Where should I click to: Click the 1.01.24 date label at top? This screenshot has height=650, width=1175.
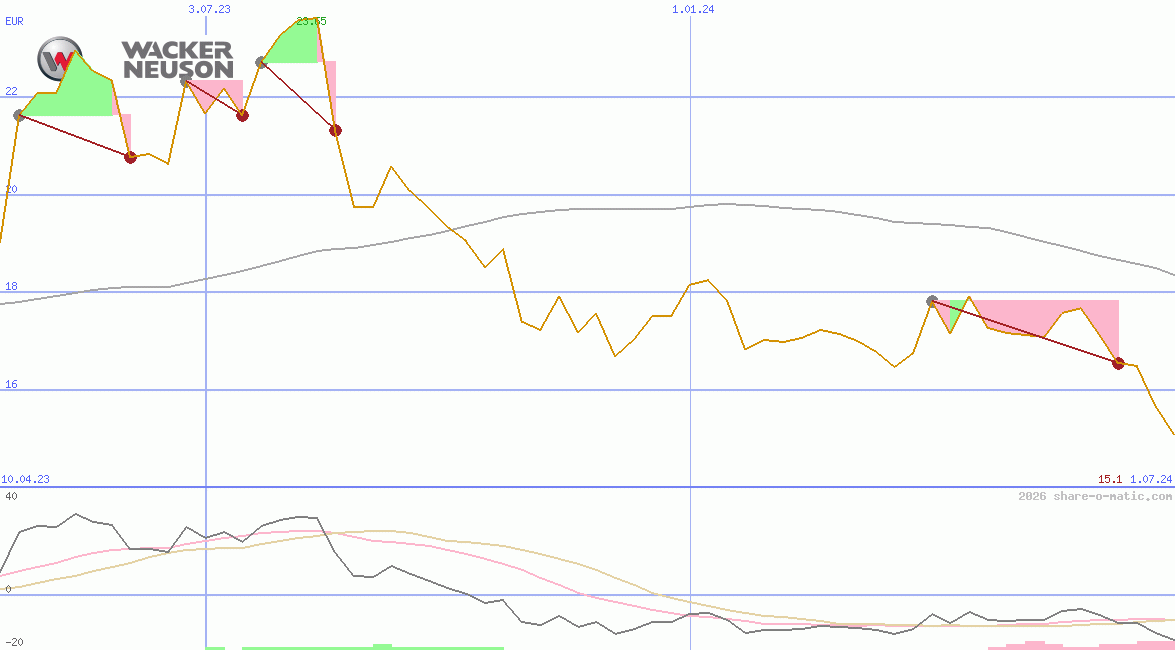[692, 9]
